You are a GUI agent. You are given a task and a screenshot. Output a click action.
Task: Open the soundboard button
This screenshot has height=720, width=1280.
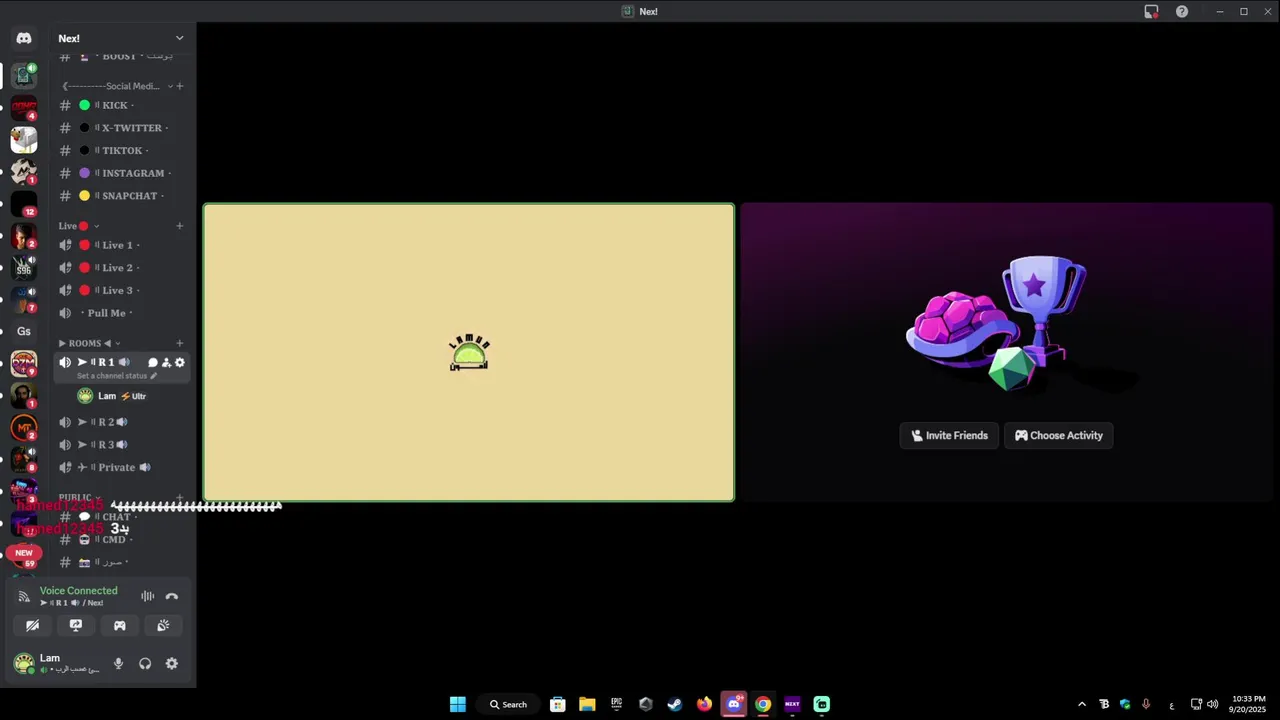pos(163,626)
